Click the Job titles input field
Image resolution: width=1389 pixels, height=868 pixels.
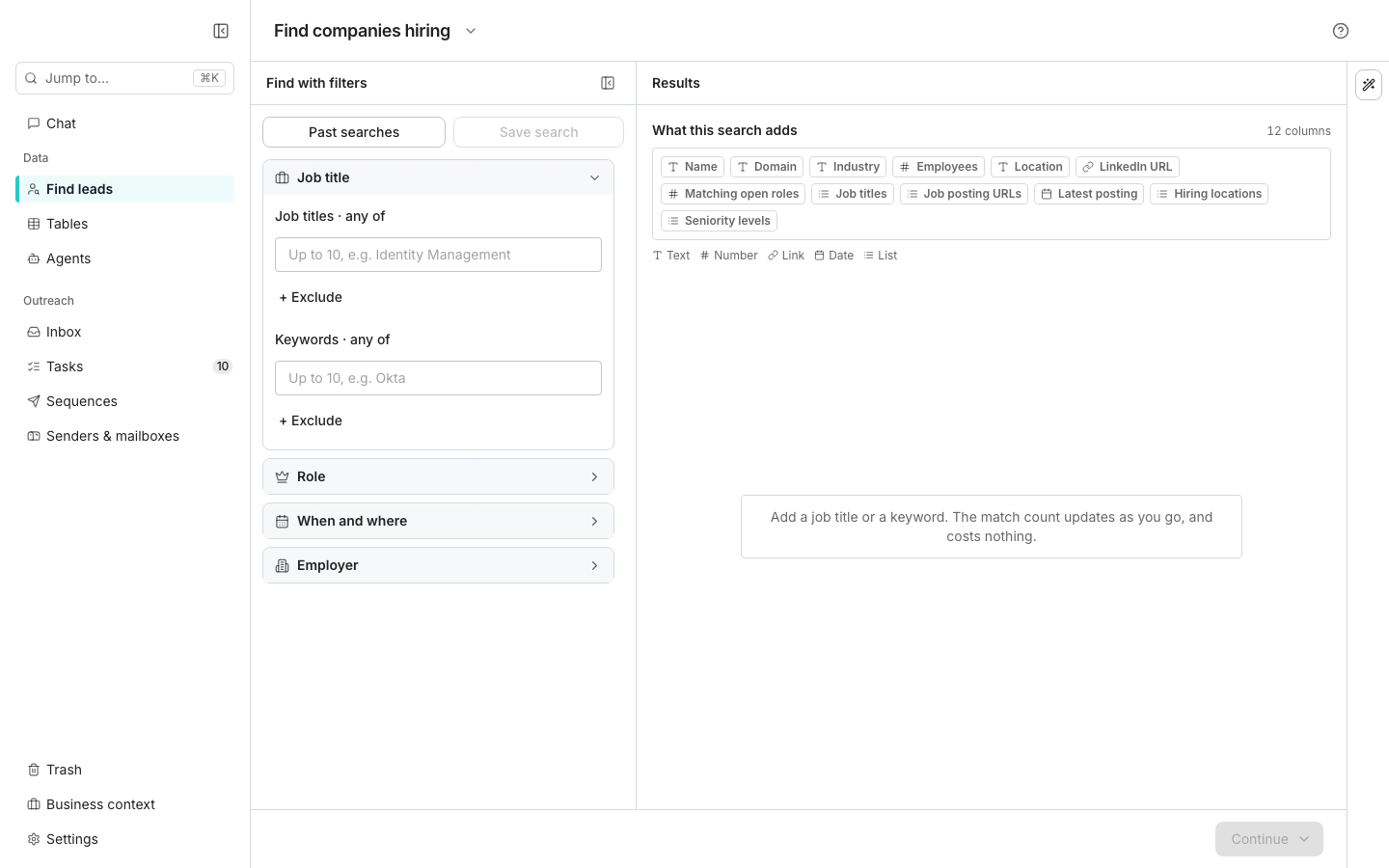pyautogui.click(x=438, y=255)
